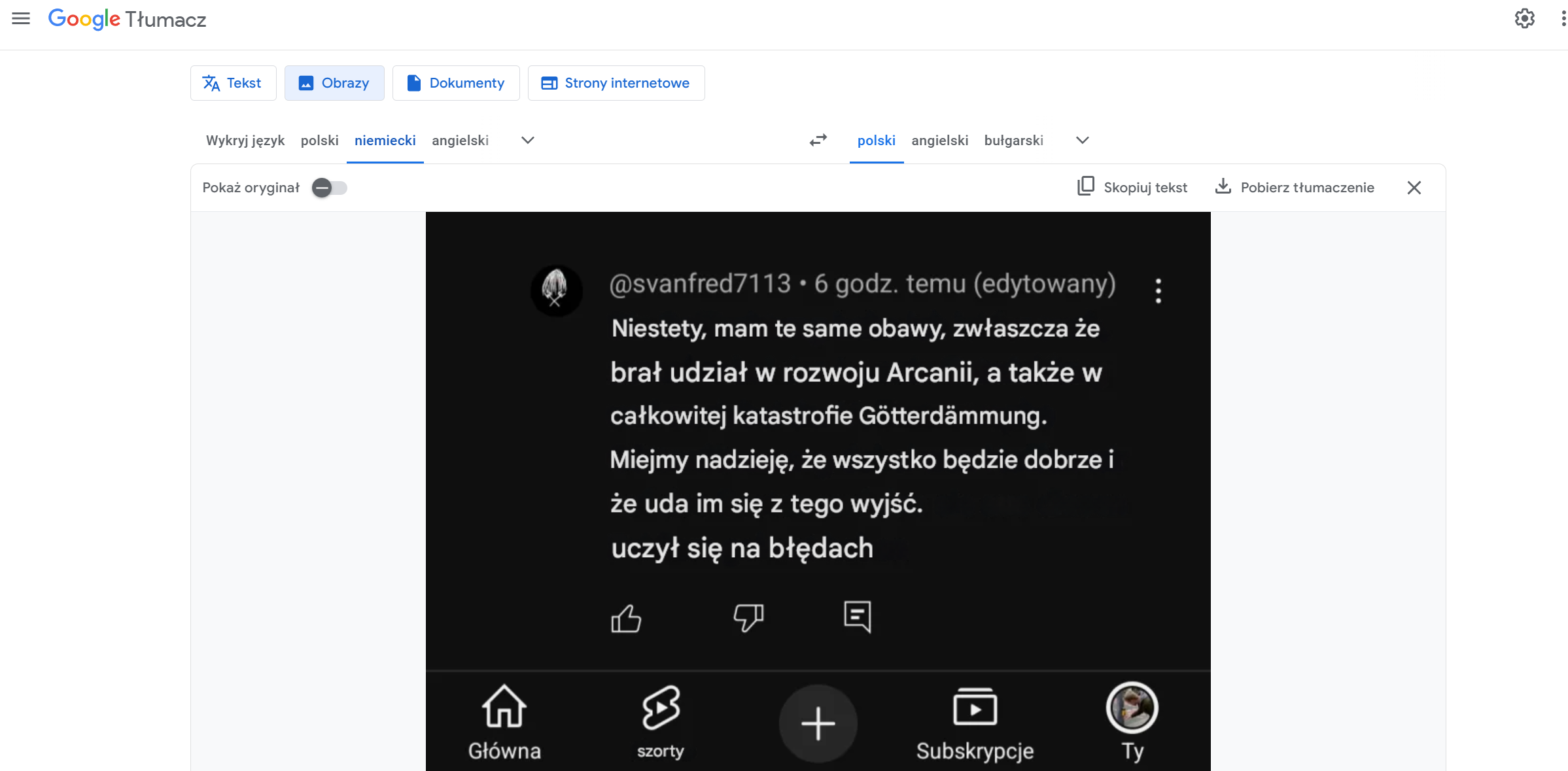Swap source and target languages
Screen dimensions: 1568x771
(x=818, y=140)
